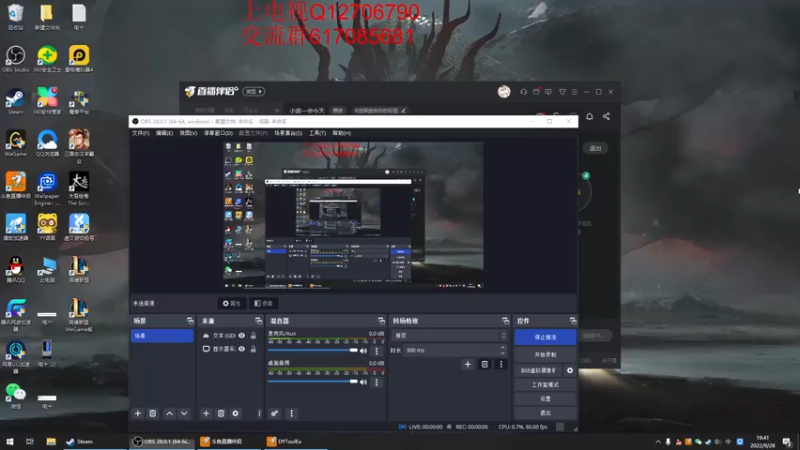The height and width of the screenshot is (450, 800).
Task: Undock the Audio Mixer panel
Action: coord(381,321)
